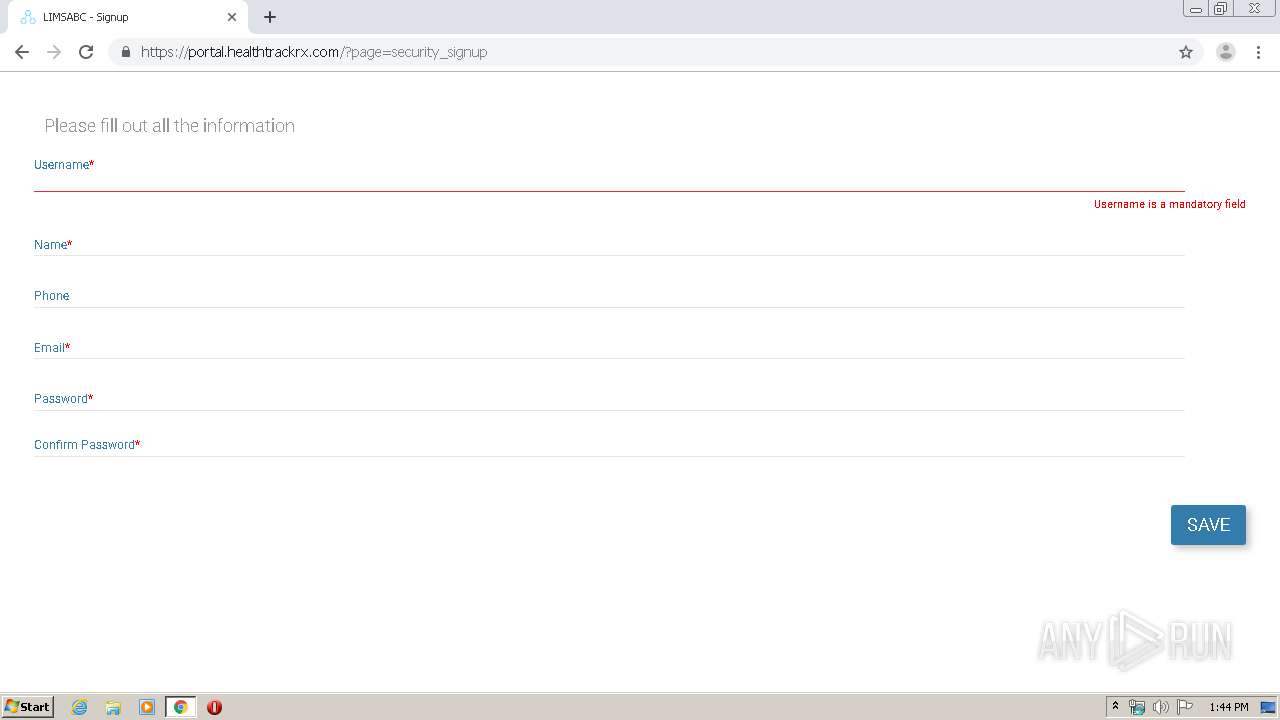The height and width of the screenshot is (720, 1280).
Task: Switch to Chrome in the taskbar
Action: pos(180,707)
